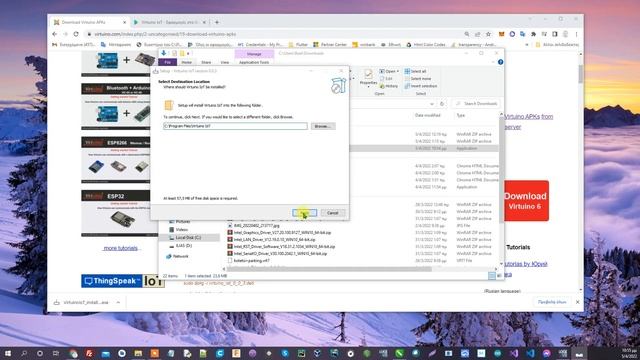Sort by Type column header
The height and width of the screenshot is (360, 640).
[x=461, y=116]
